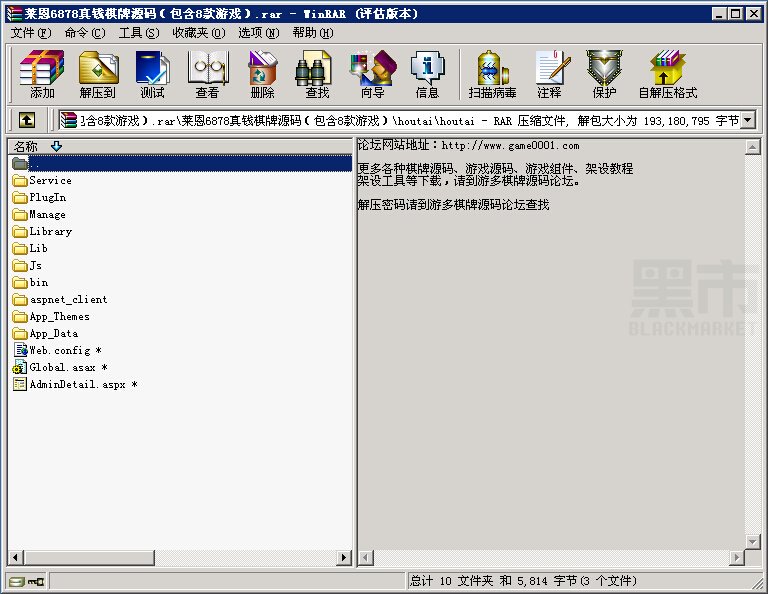768x594 pixels.
Task: Minimize the WinRAR window
Action: pyautogui.click(x=719, y=14)
